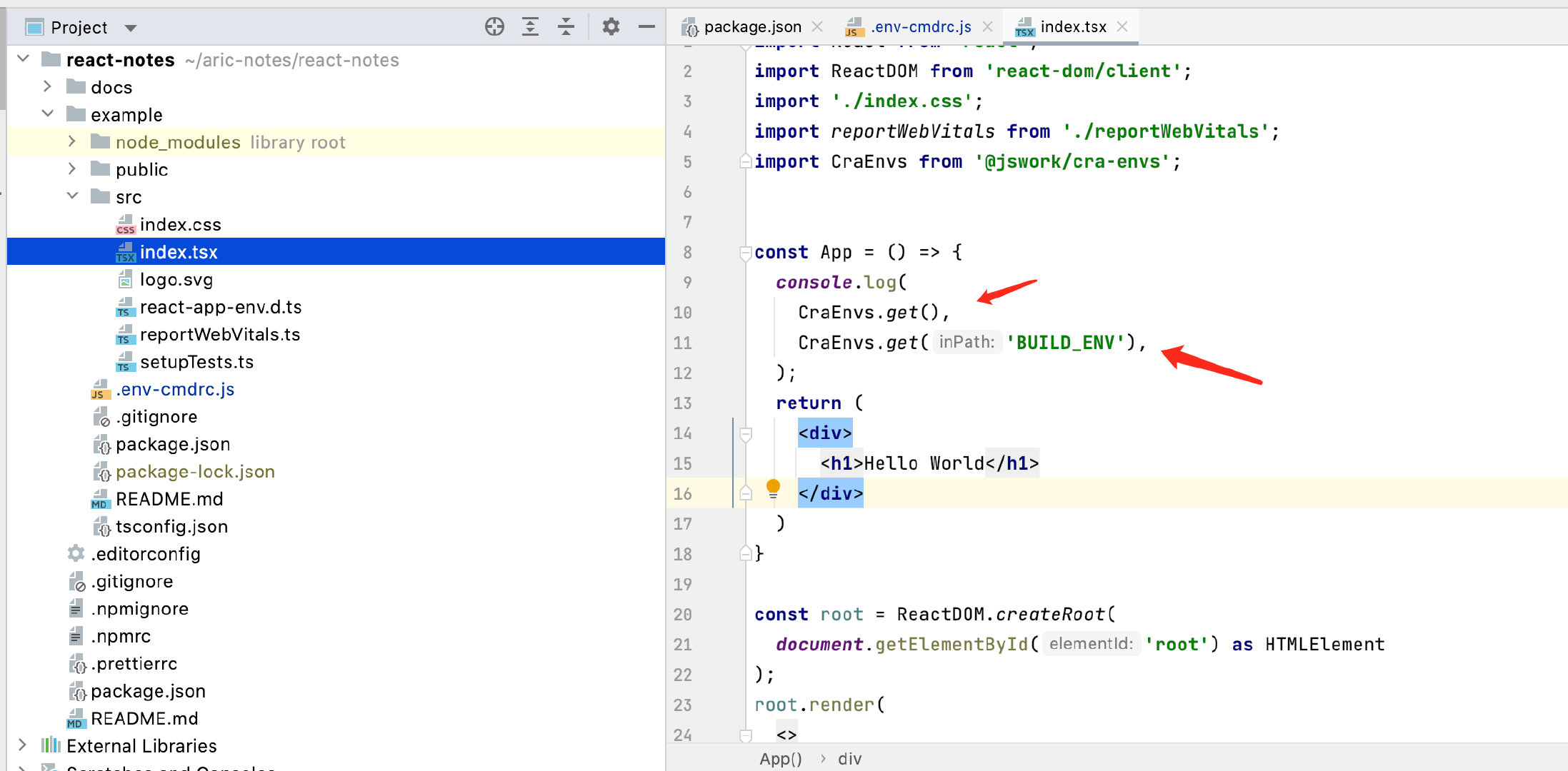Select .npmignore file
1568x771 pixels.
tap(139, 608)
